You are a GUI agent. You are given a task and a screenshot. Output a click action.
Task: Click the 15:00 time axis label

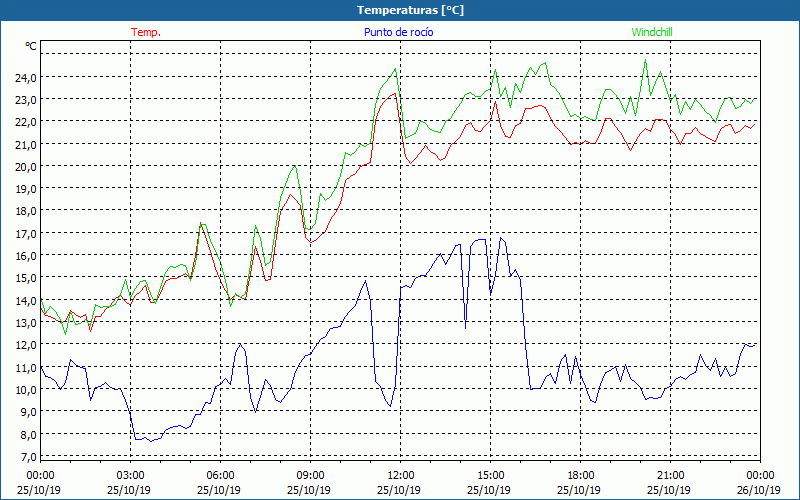point(490,476)
